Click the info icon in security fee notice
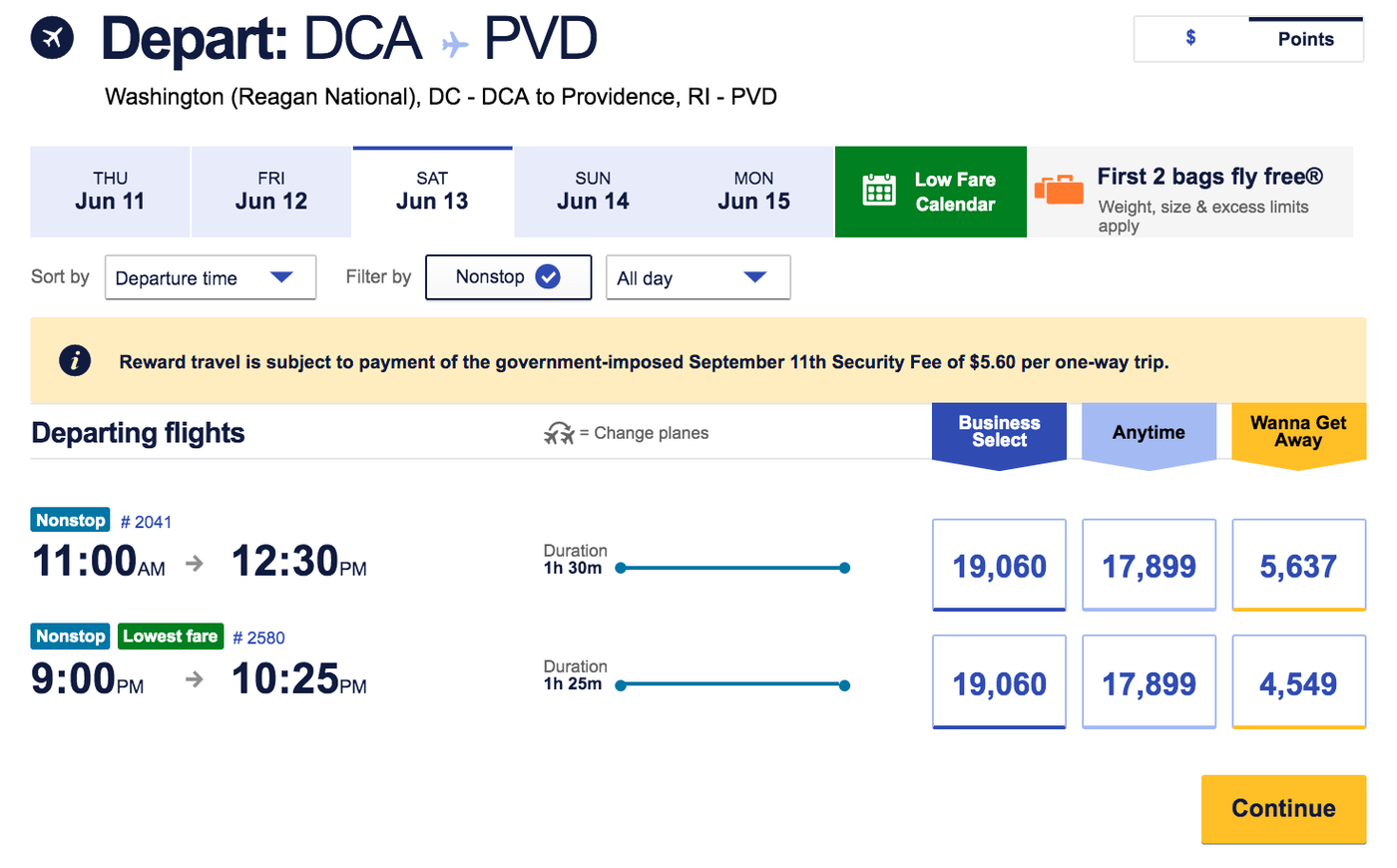Screen dimensions: 1397x868 click(75, 361)
